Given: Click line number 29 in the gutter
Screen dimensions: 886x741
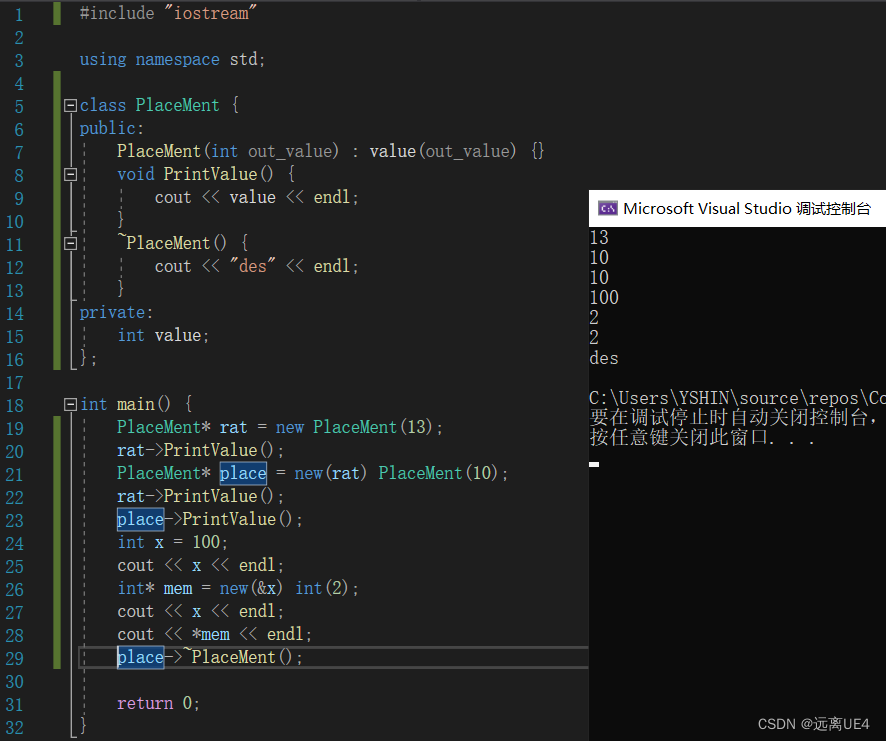Looking at the screenshot, I should [15, 659].
